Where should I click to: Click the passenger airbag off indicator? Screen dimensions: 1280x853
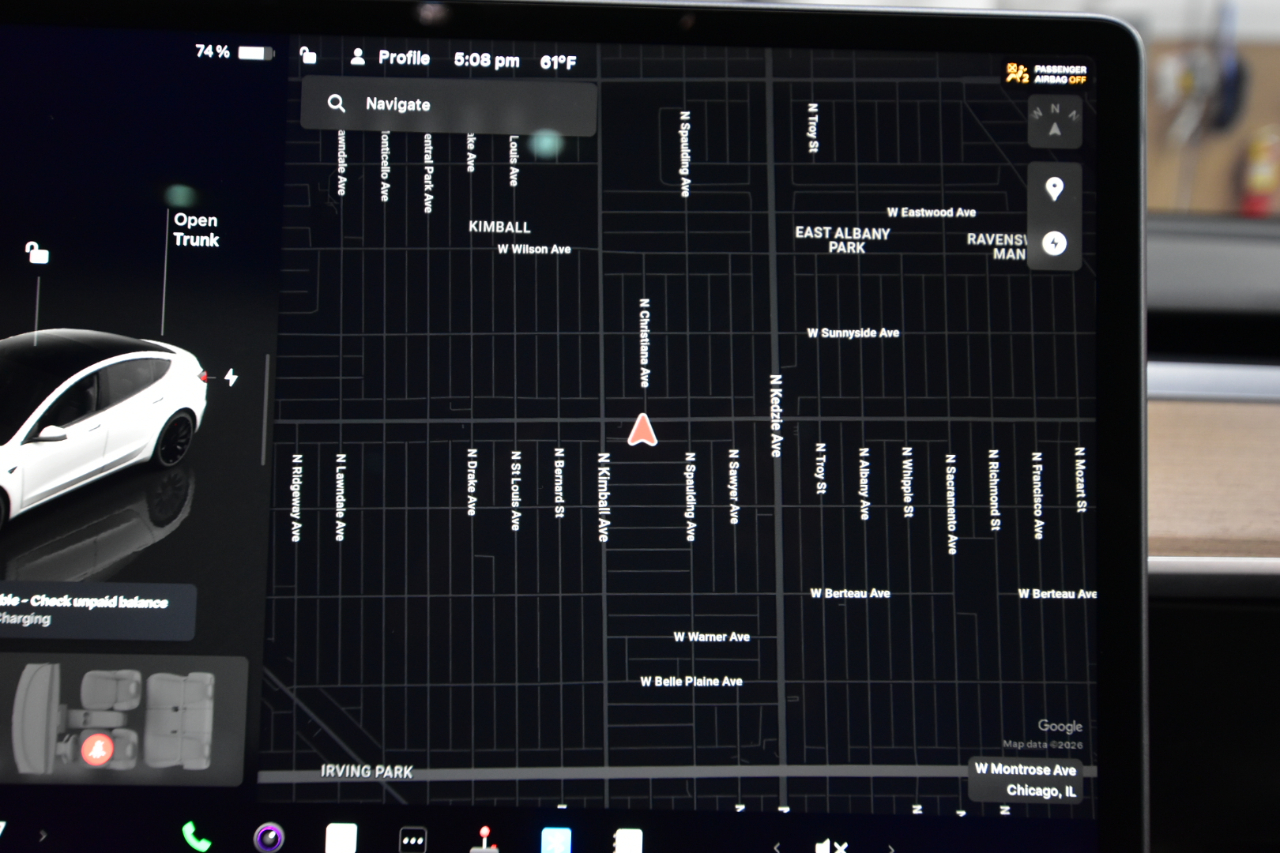point(1047,74)
